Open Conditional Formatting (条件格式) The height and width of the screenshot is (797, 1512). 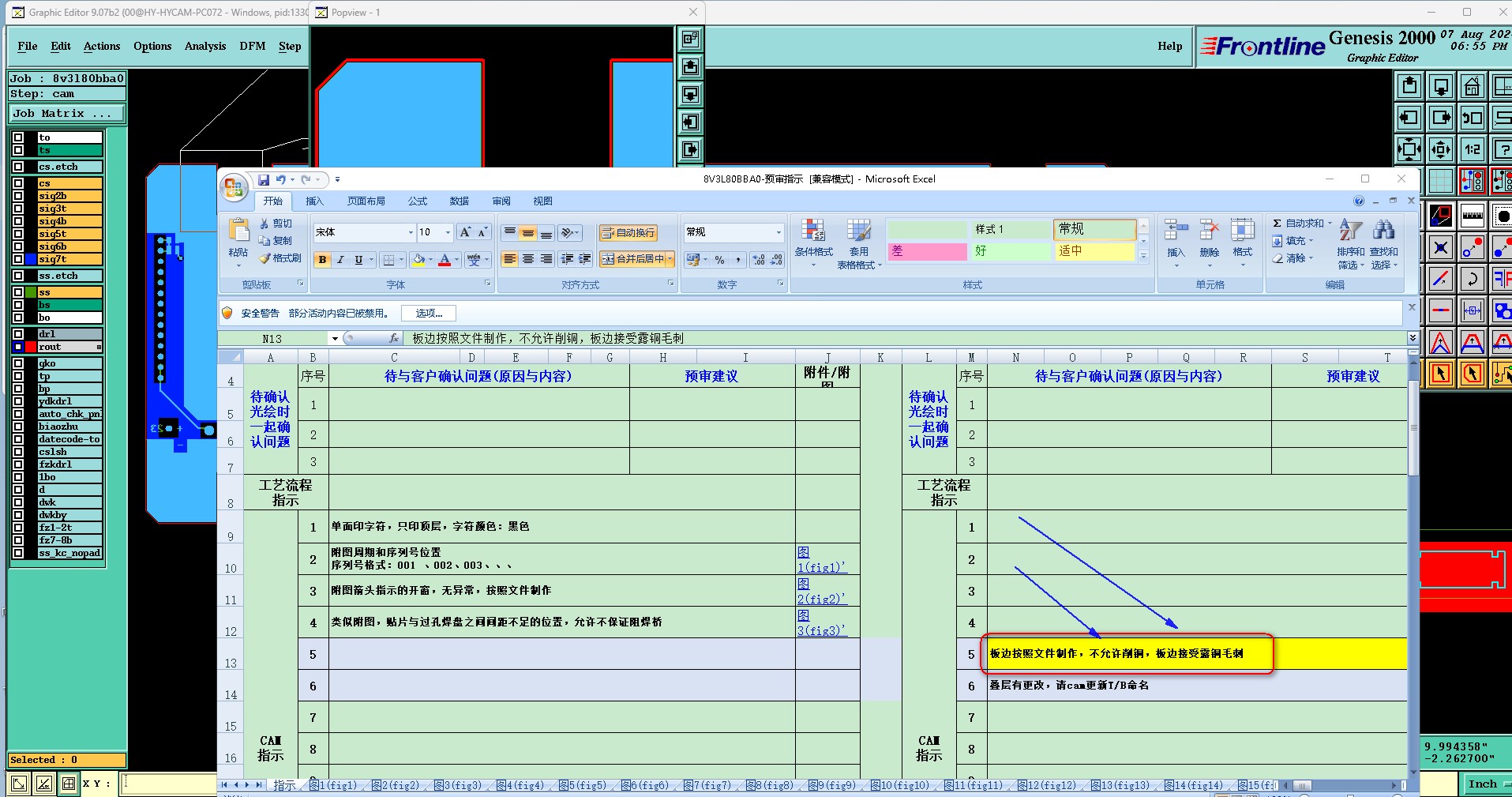pos(813,243)
